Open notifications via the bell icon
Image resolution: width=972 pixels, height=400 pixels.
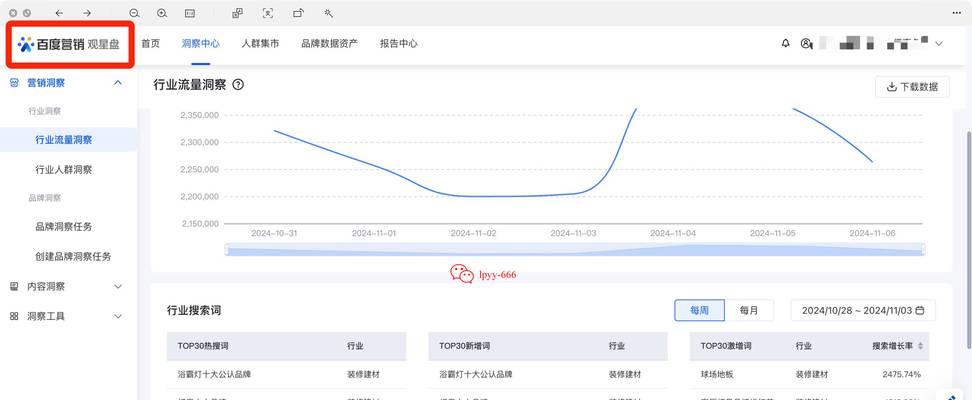(786, 43)
